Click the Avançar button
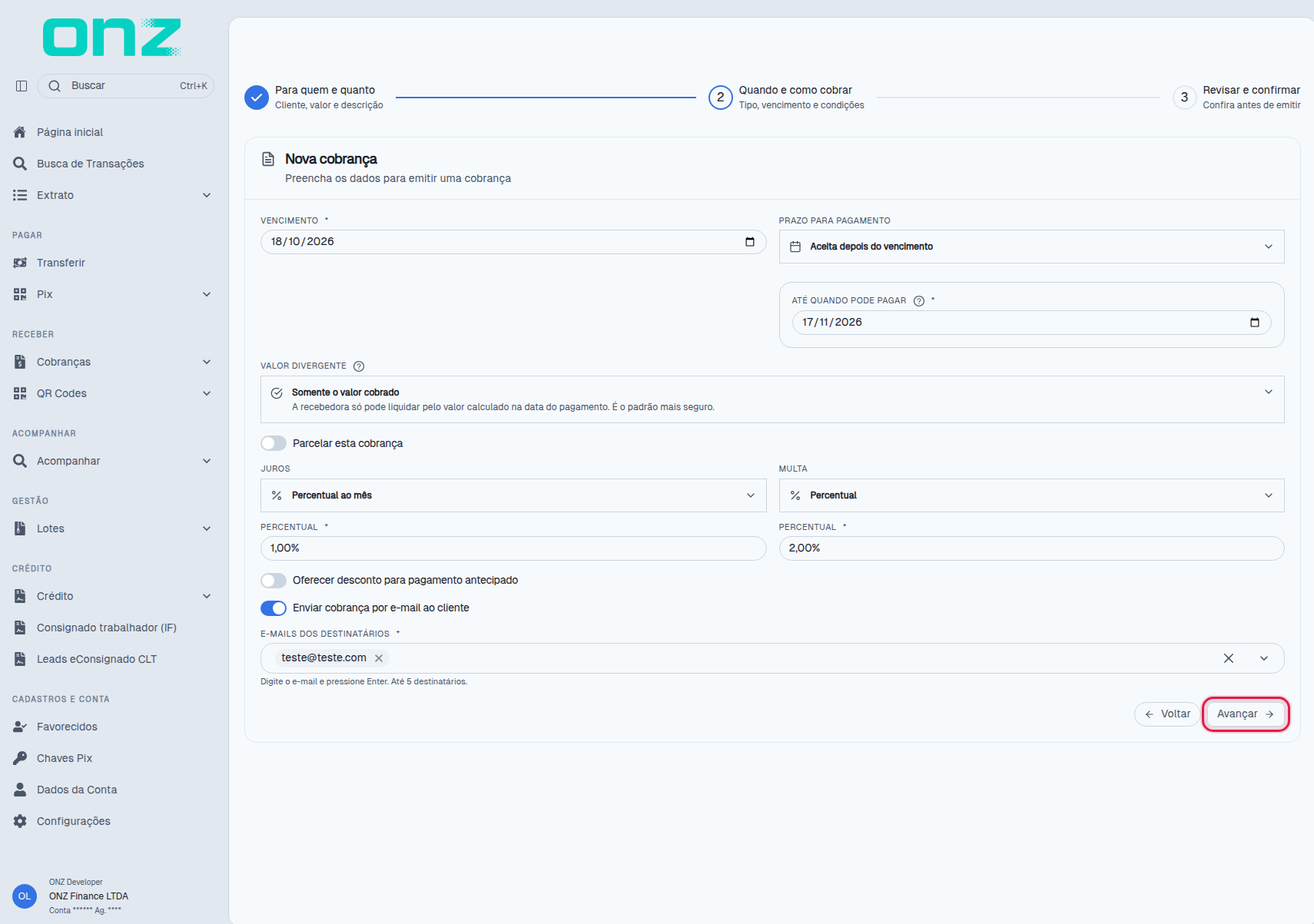Screen dimensions: 1314x924 pyautogui.click(x=1246, y=714)
